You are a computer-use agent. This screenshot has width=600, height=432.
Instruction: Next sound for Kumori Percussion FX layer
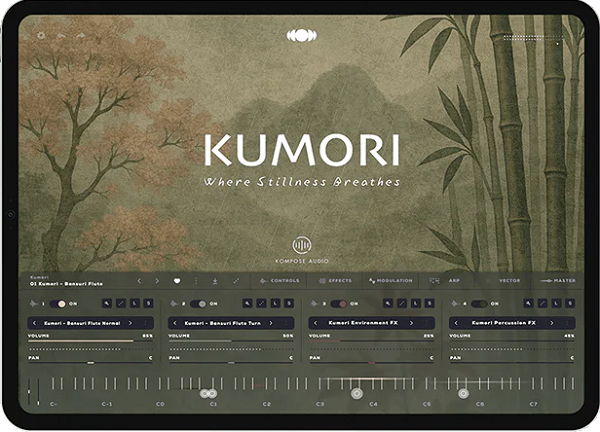pos(552,323)
